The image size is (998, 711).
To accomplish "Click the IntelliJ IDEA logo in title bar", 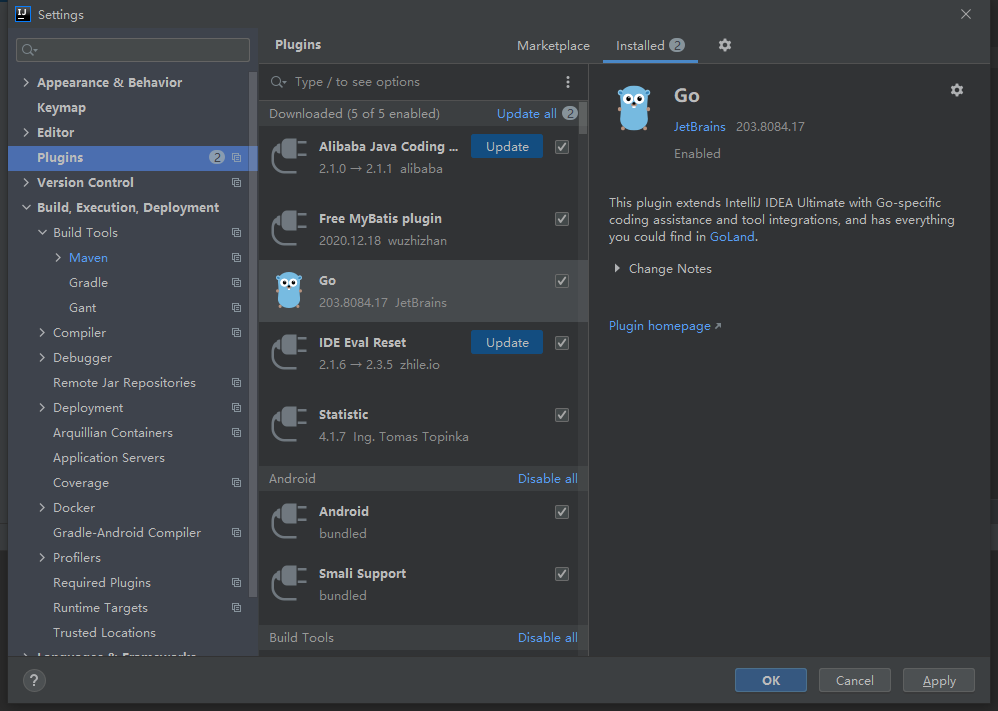I will coord(23,14).
